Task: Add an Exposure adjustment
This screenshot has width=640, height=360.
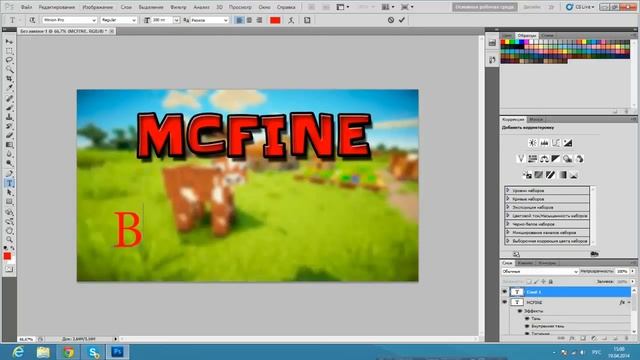Action: point(568,143)
